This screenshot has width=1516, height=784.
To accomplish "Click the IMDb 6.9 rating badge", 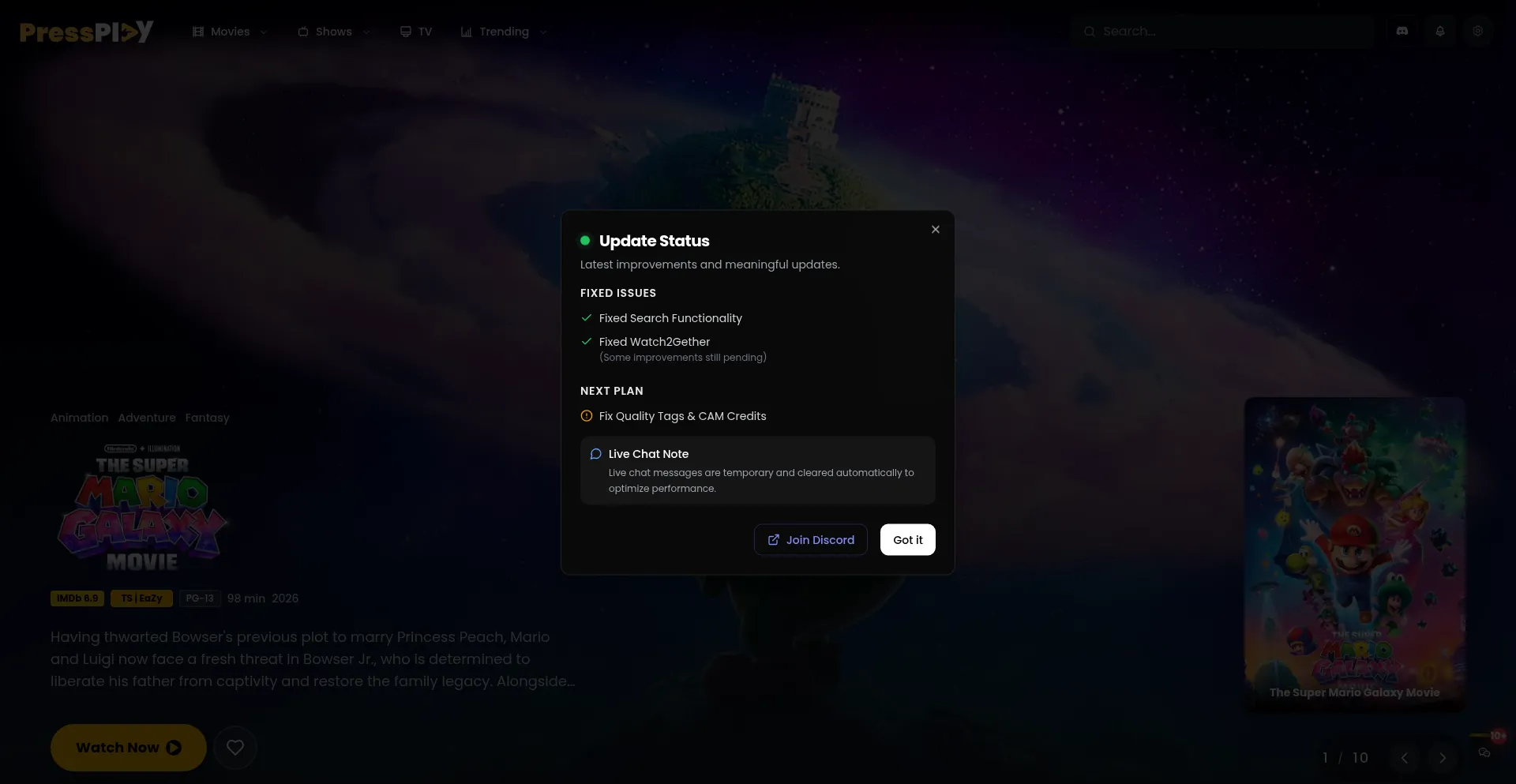I will (77, 598).
